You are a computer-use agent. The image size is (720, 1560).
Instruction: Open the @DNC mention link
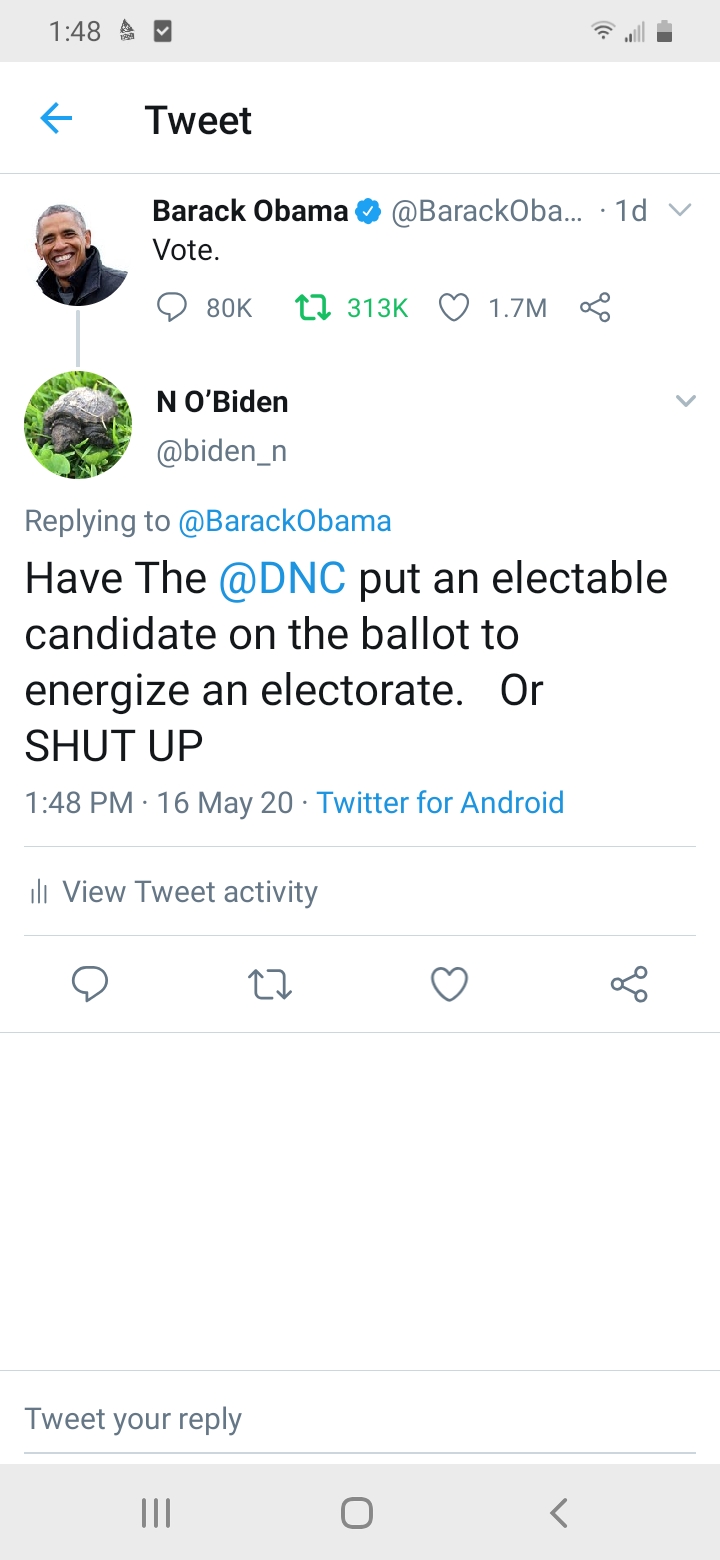(282, 579)
